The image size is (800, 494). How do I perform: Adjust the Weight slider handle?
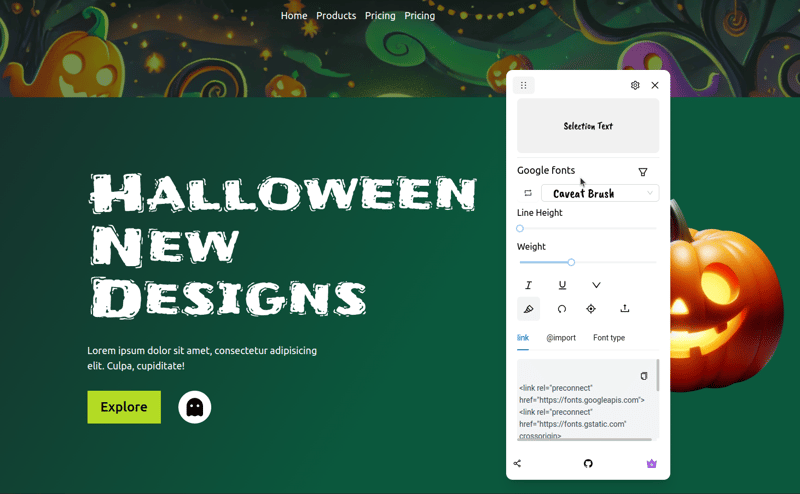click(x=571, y=262)
